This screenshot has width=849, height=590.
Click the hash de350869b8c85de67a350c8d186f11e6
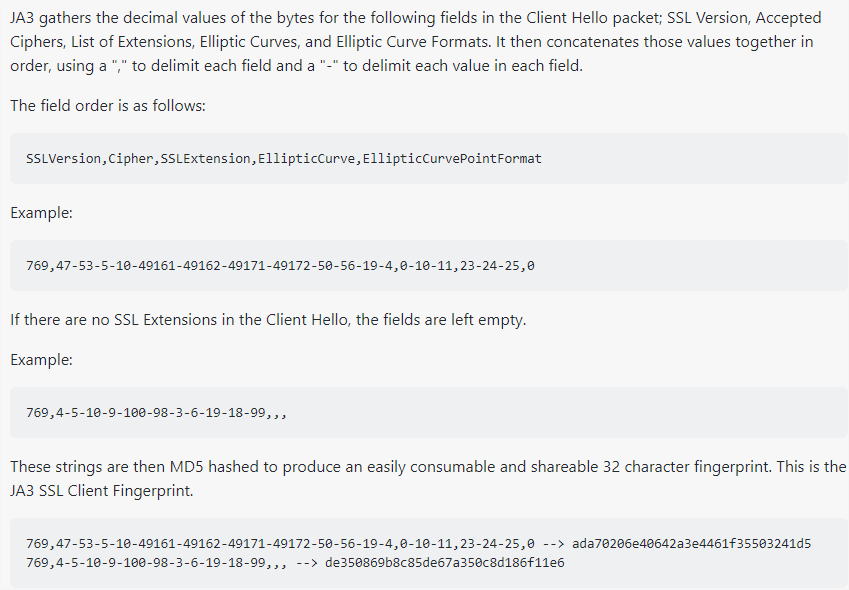tap(445, 563)
